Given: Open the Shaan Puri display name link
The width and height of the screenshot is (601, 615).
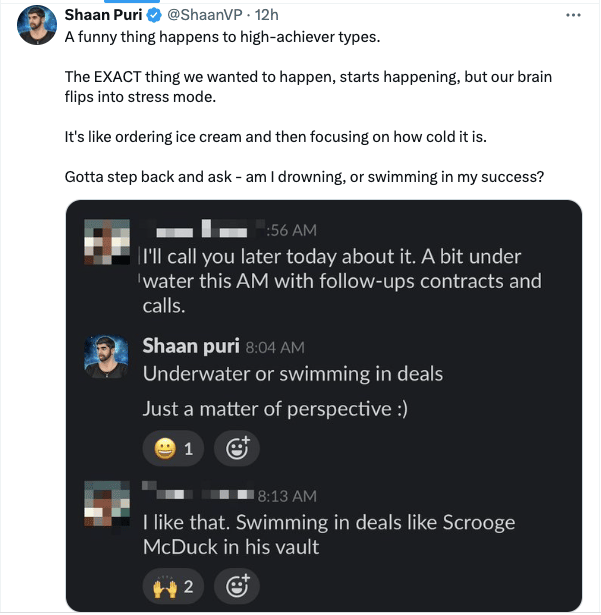Looking at the screenshot, I should pyautogui.click(x=104, y=16).
